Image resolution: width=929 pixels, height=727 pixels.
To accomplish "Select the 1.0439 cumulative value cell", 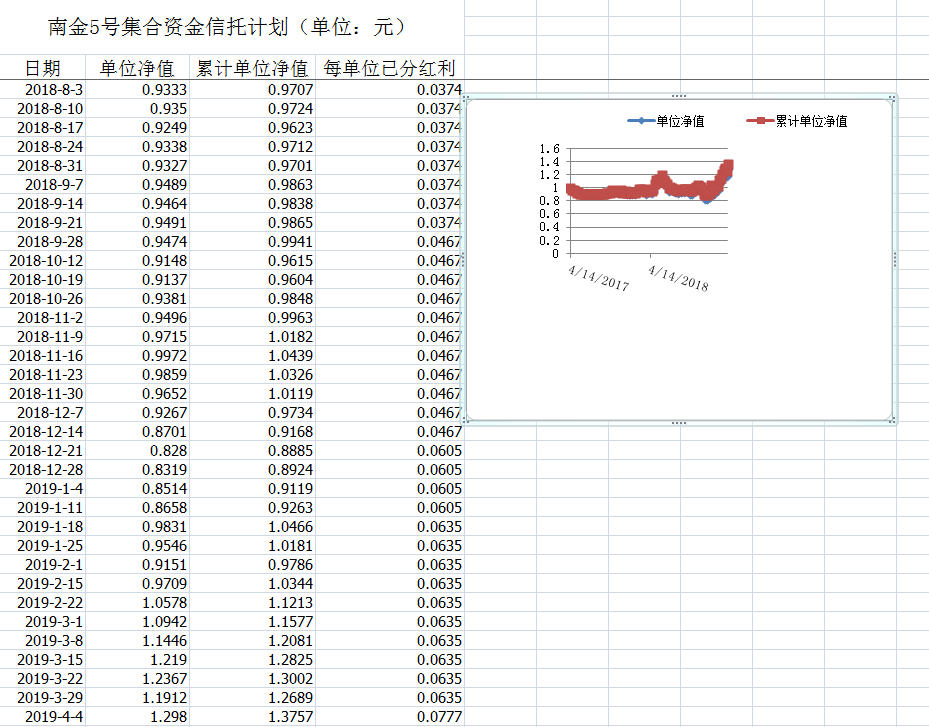I will pos(252,356).
